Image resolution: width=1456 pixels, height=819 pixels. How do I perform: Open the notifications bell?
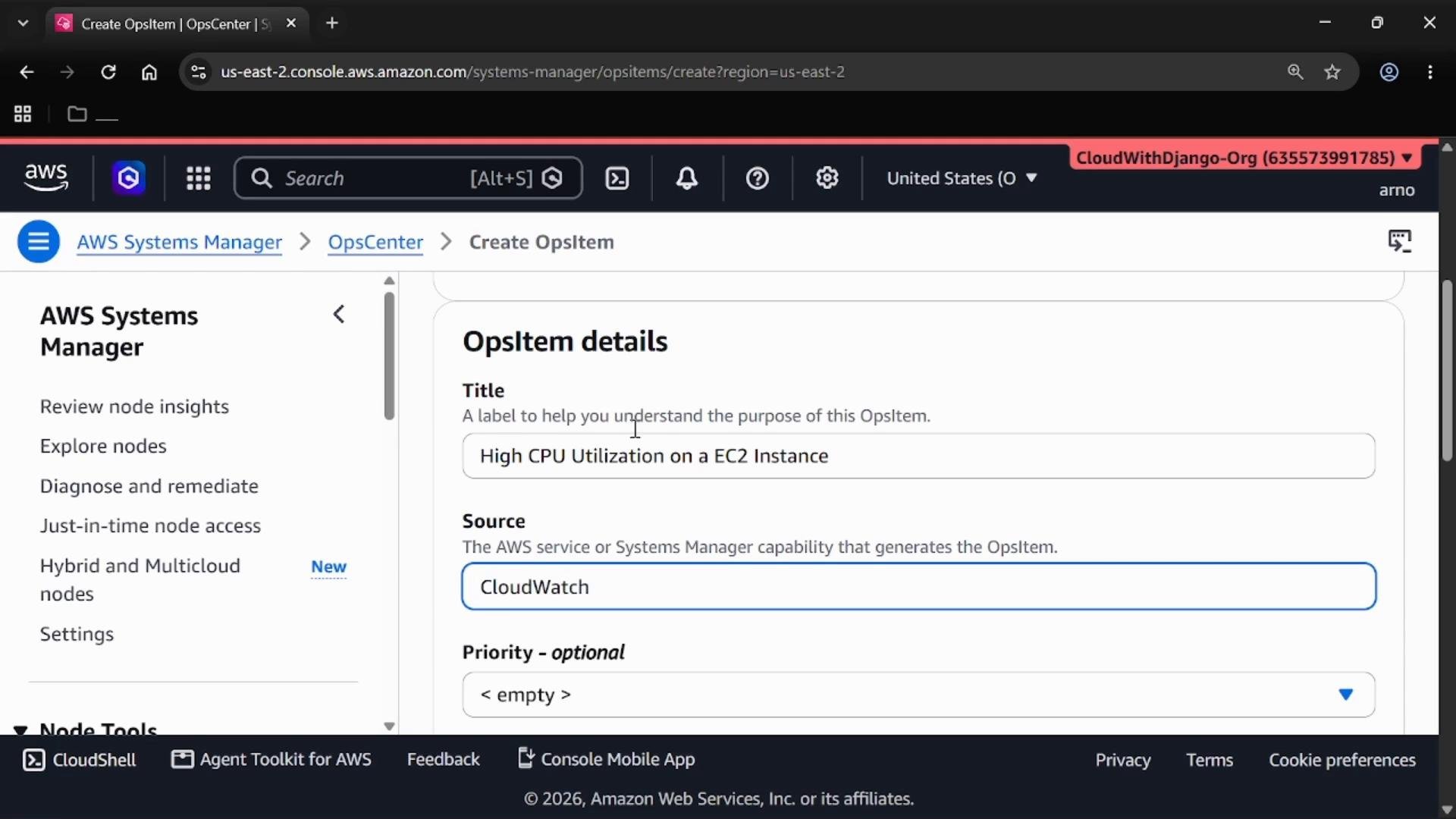(x=687, y=178)
